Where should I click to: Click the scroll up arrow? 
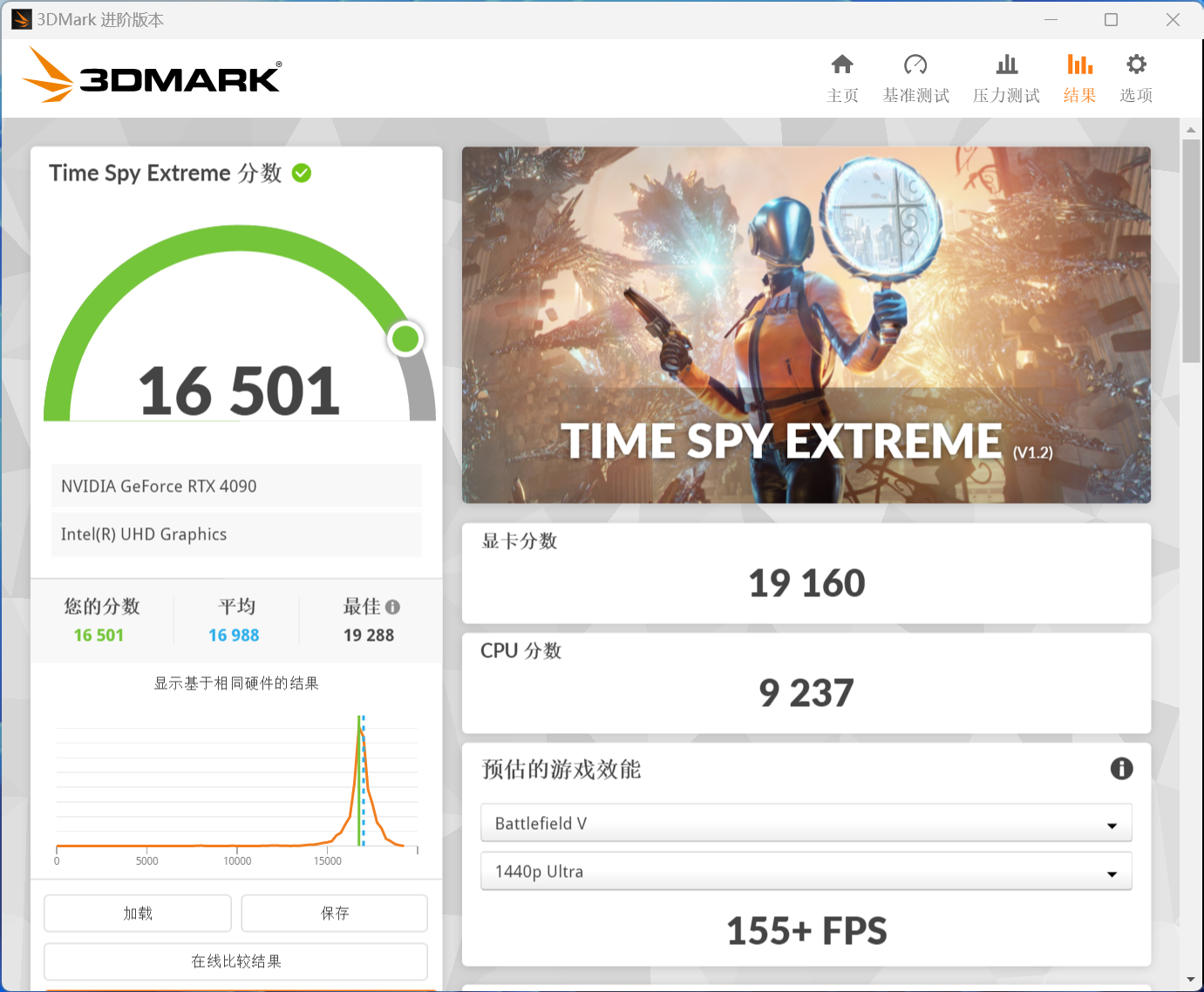coord(1191,130)
